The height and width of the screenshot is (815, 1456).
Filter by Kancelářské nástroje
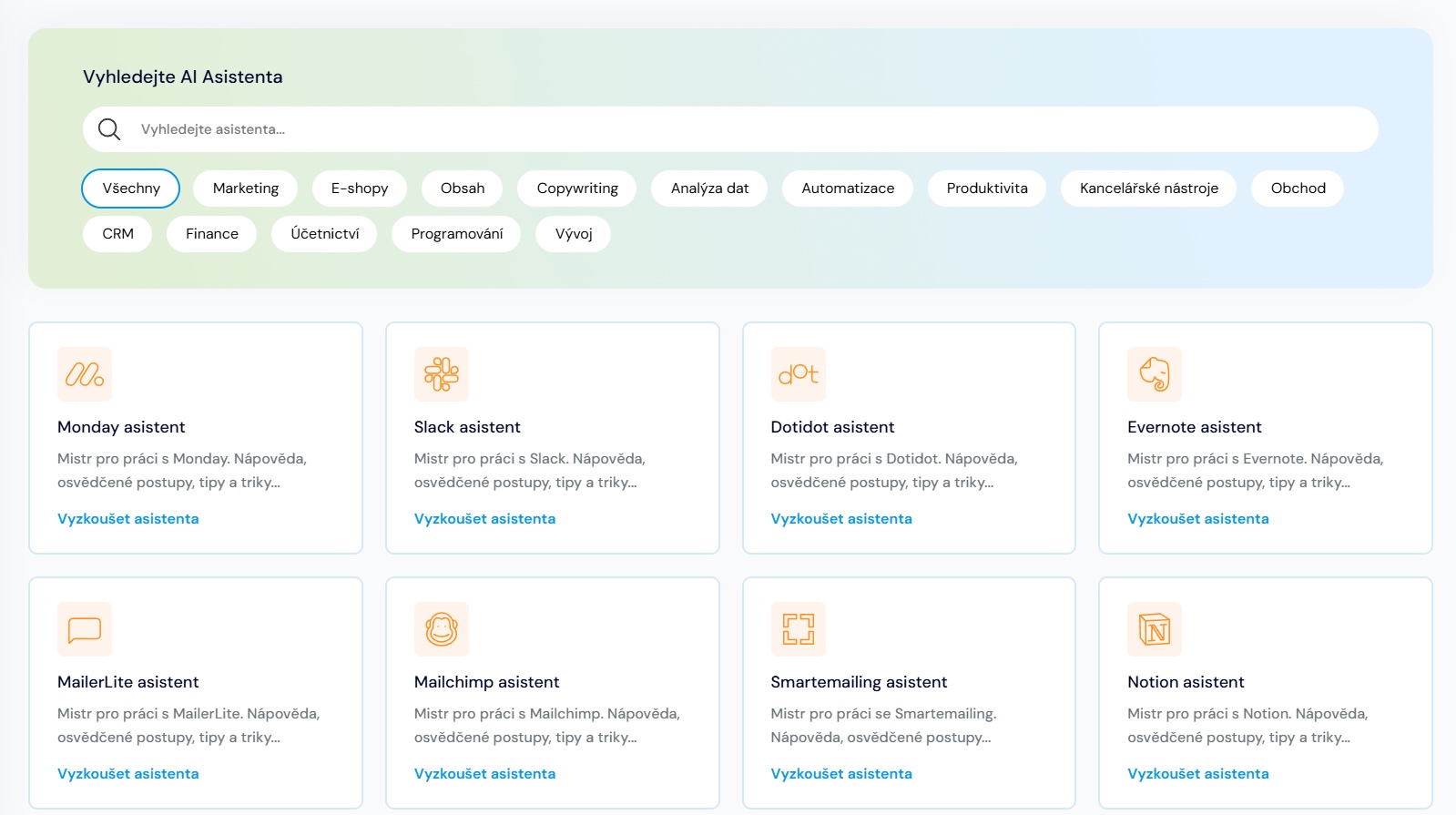(x=1149, y=188)
